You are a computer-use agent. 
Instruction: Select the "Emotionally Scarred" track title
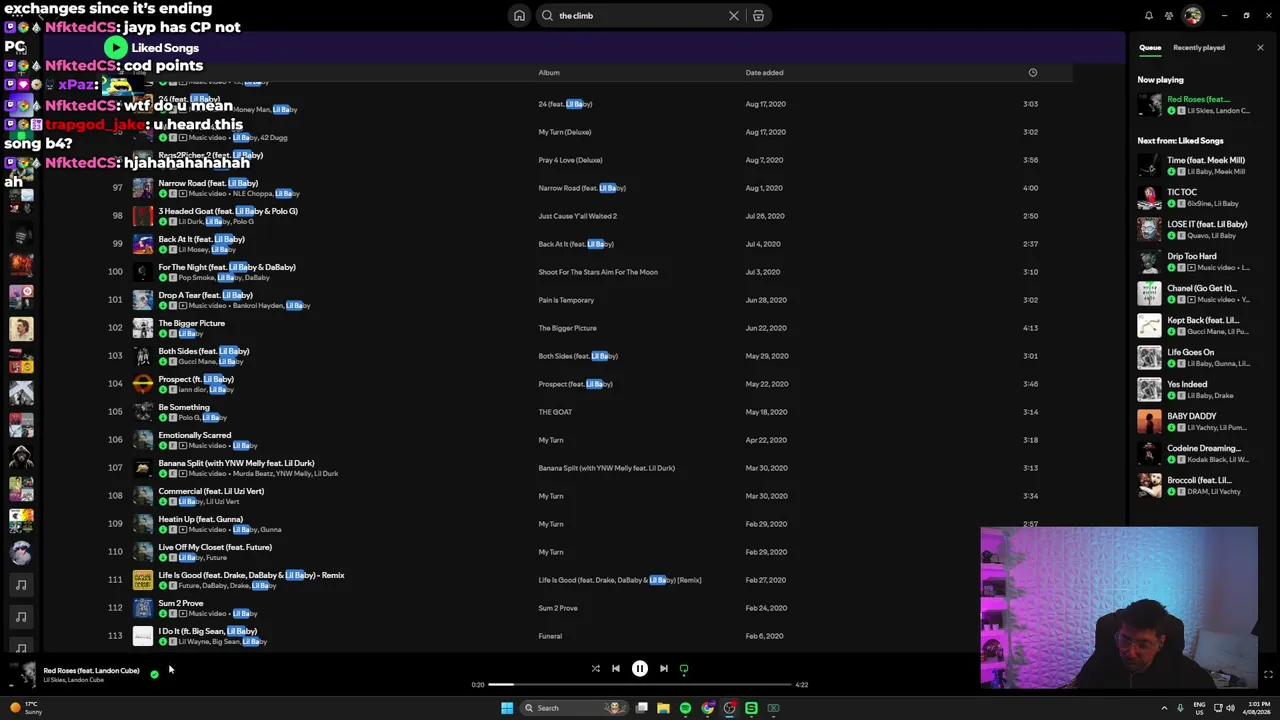(195, 435)
